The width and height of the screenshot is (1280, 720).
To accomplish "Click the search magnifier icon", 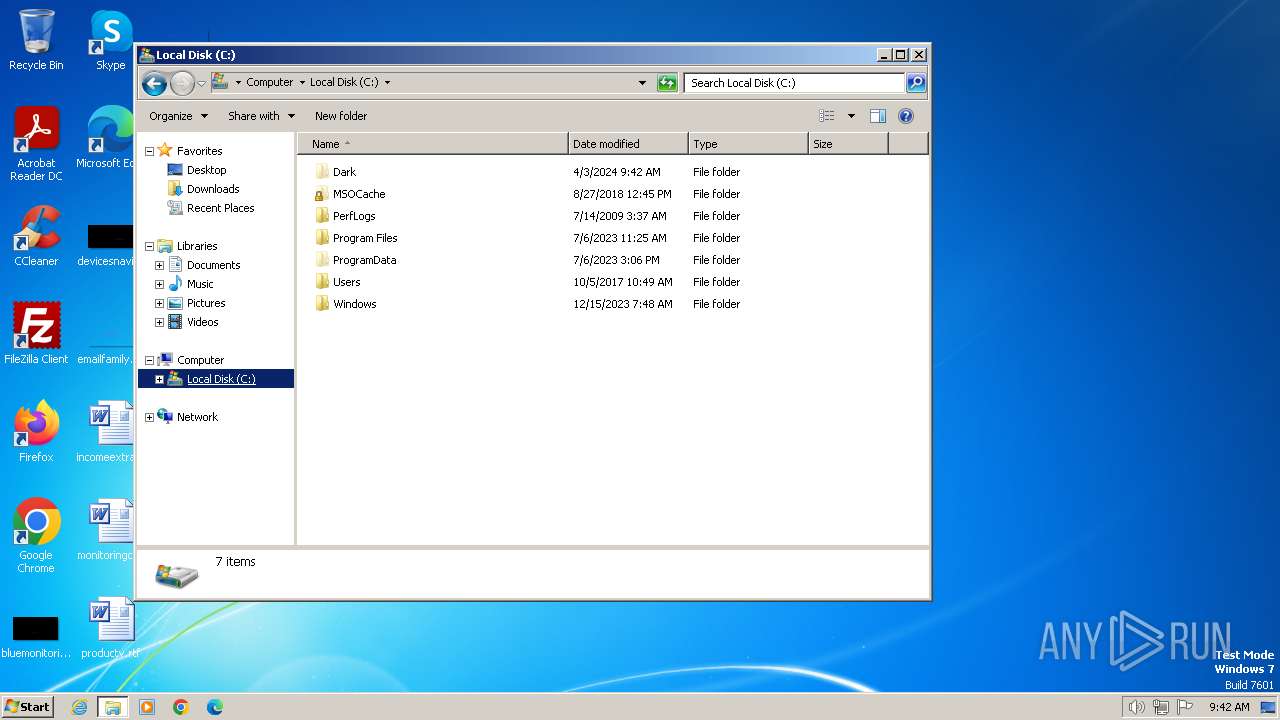I will click(x=915, y=83).
